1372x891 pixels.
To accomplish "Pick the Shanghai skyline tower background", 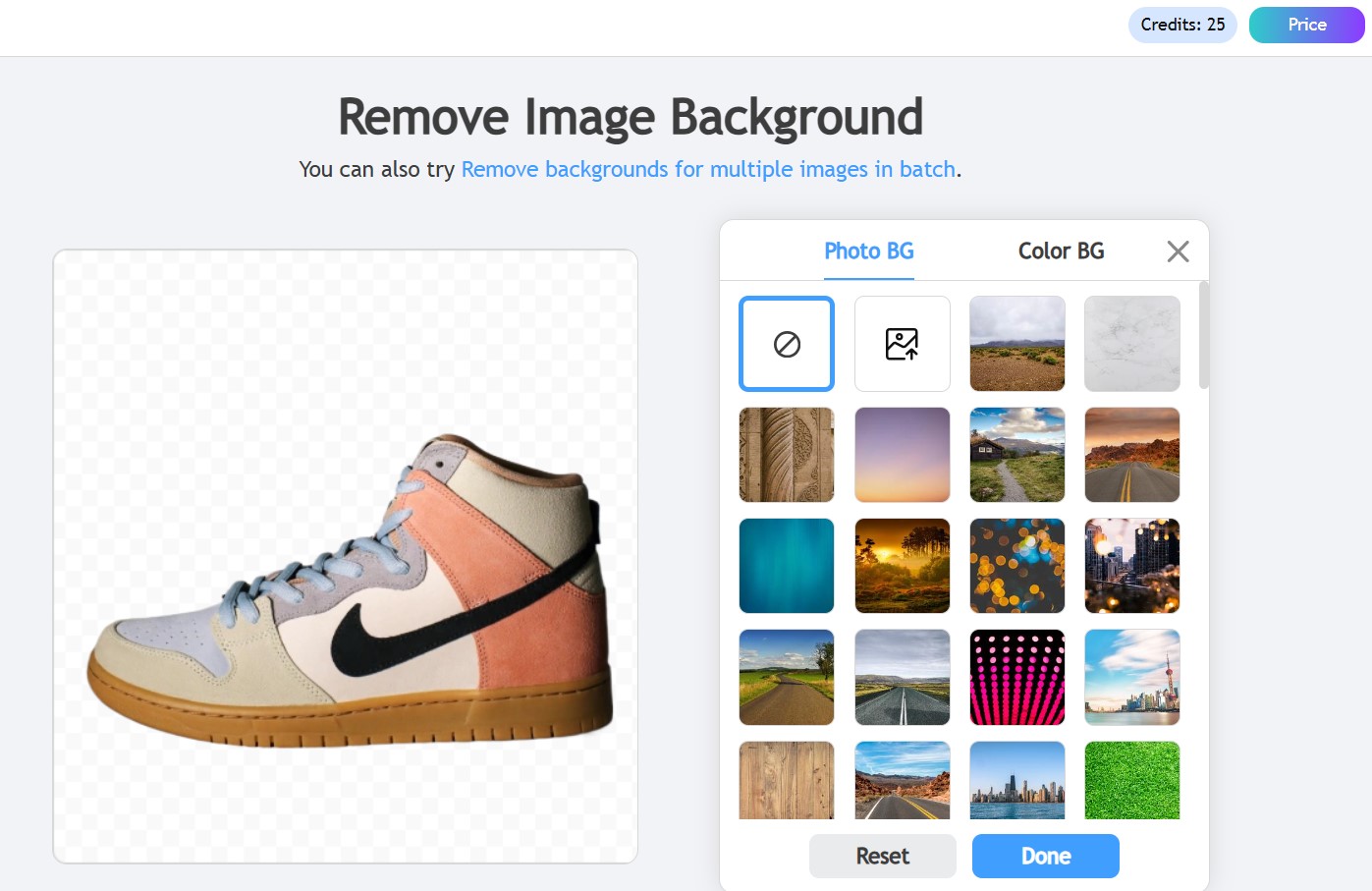I will tap(1131, 677).
